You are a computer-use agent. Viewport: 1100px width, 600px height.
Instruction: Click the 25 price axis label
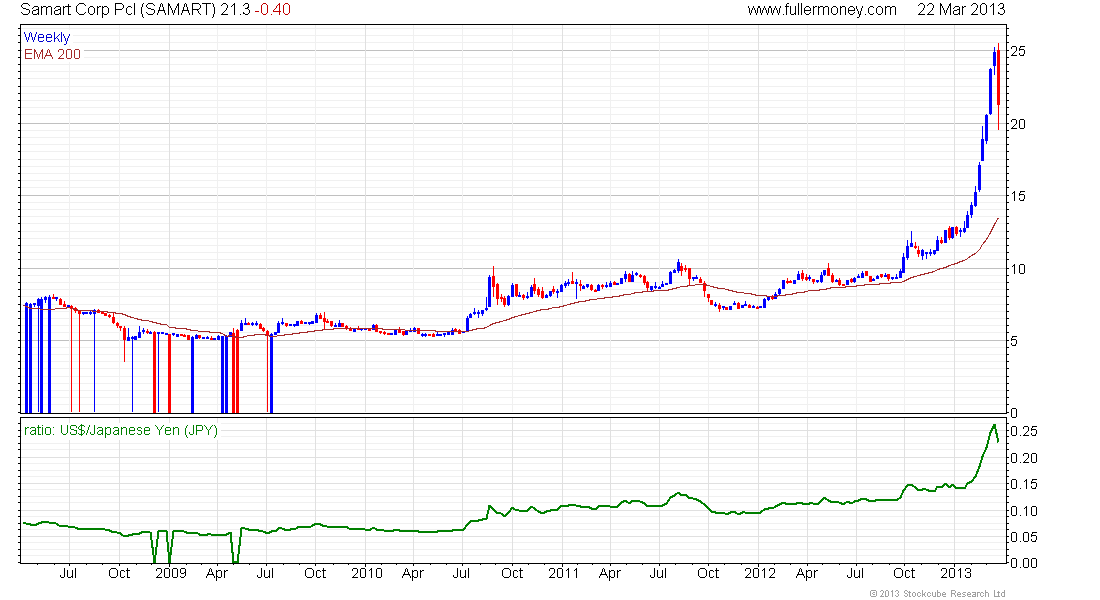(1016, 51)
